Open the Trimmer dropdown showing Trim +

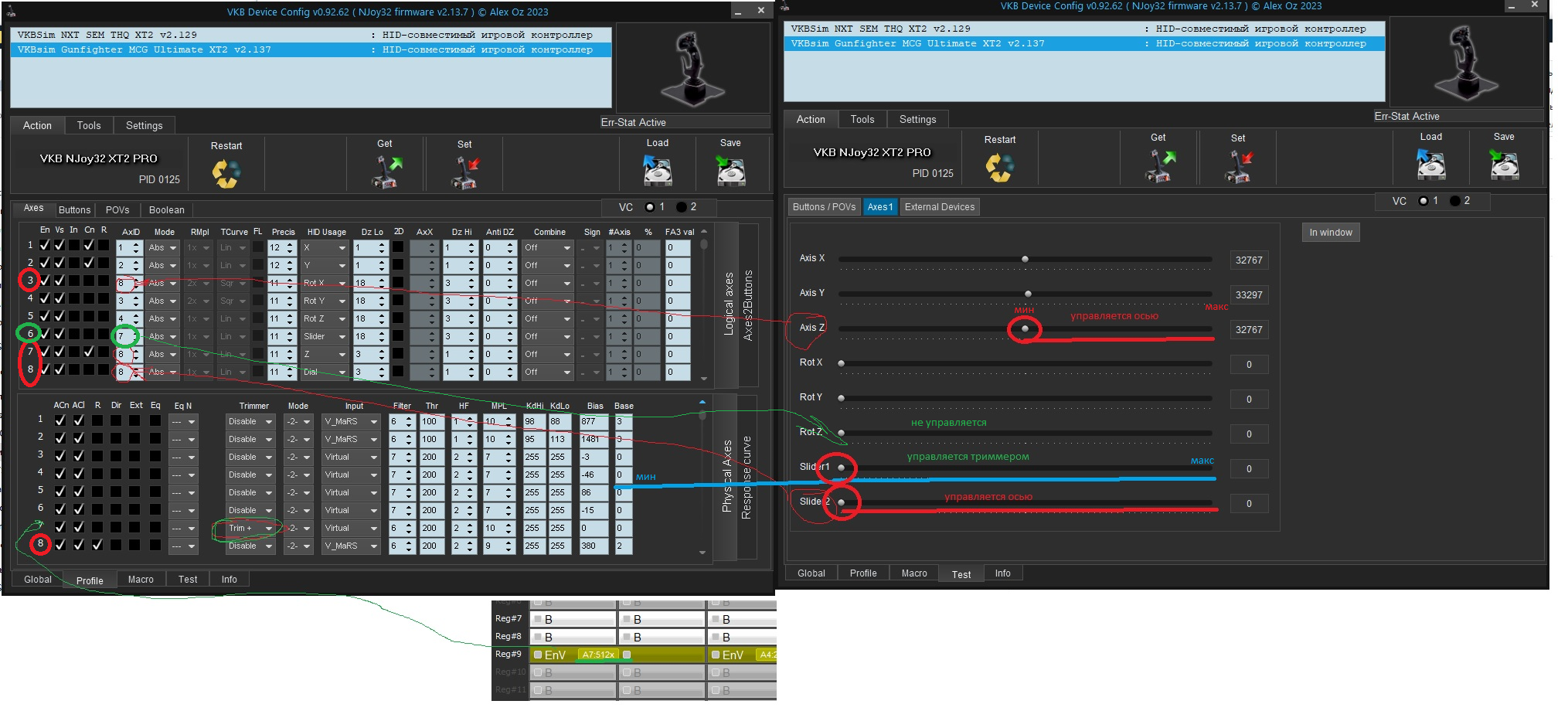click(x=250, y=529)
